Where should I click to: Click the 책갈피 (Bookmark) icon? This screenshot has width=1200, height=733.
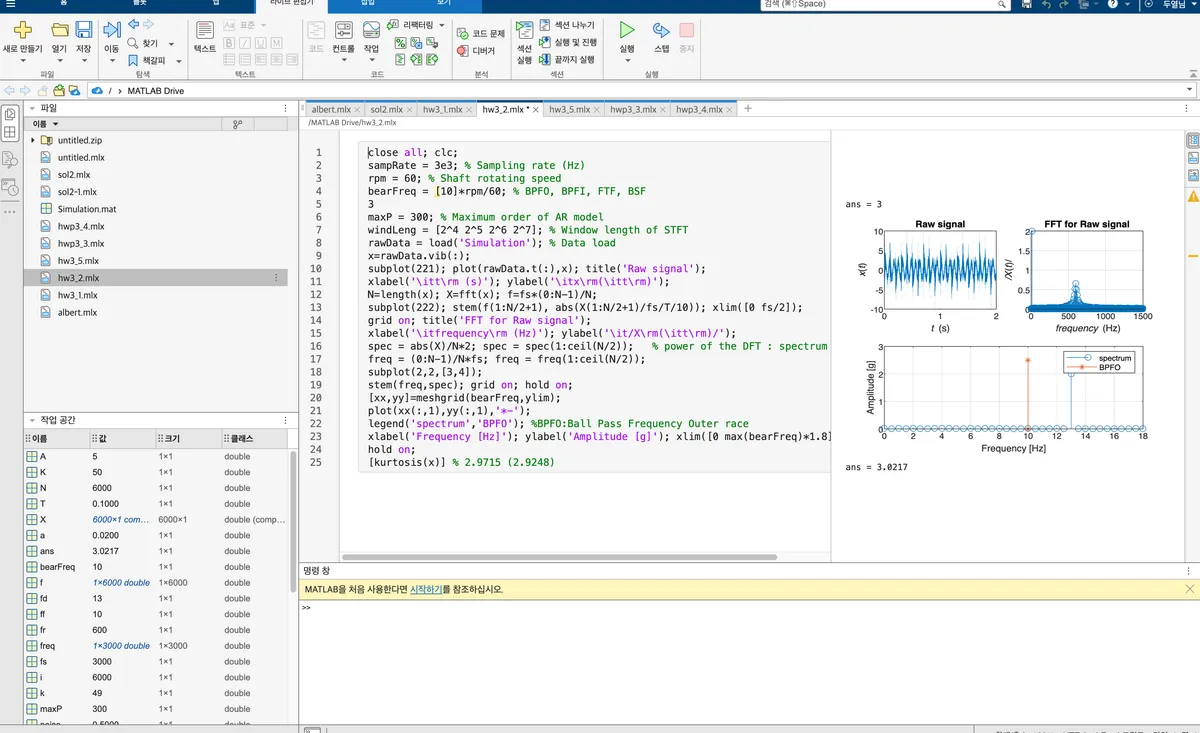pos(134,61)
